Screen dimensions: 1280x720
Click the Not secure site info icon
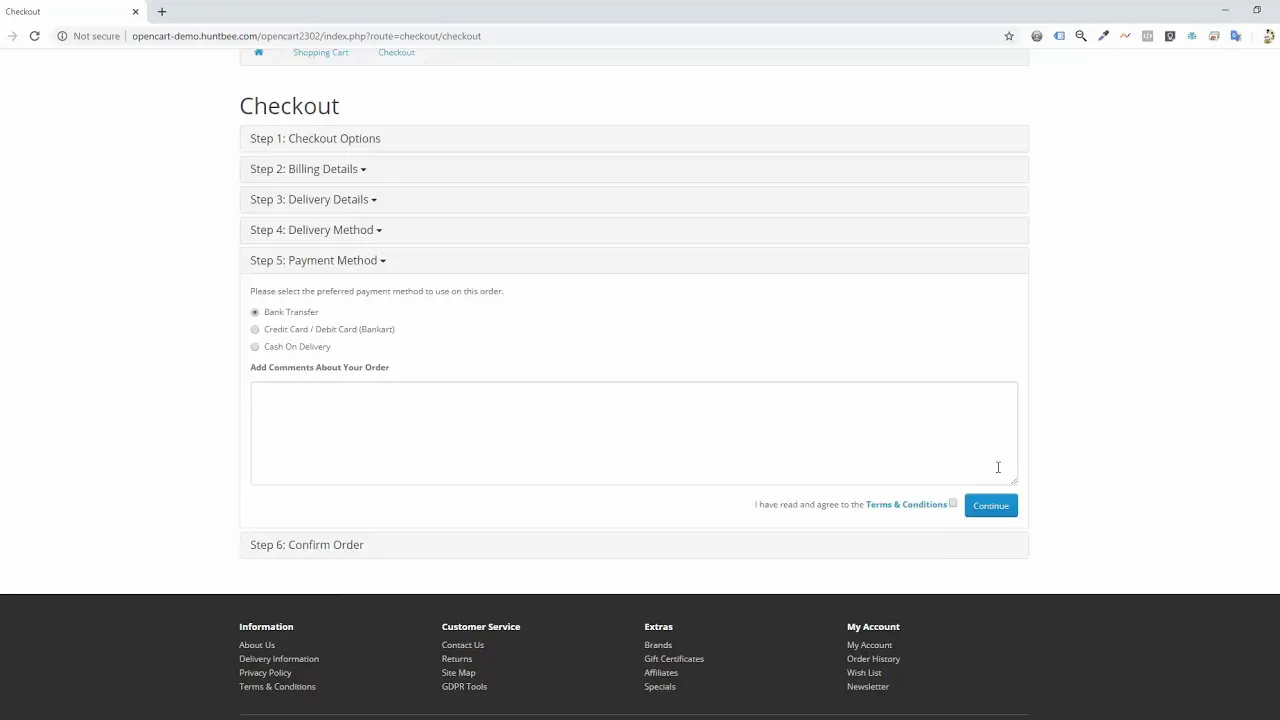coord(62,36)
